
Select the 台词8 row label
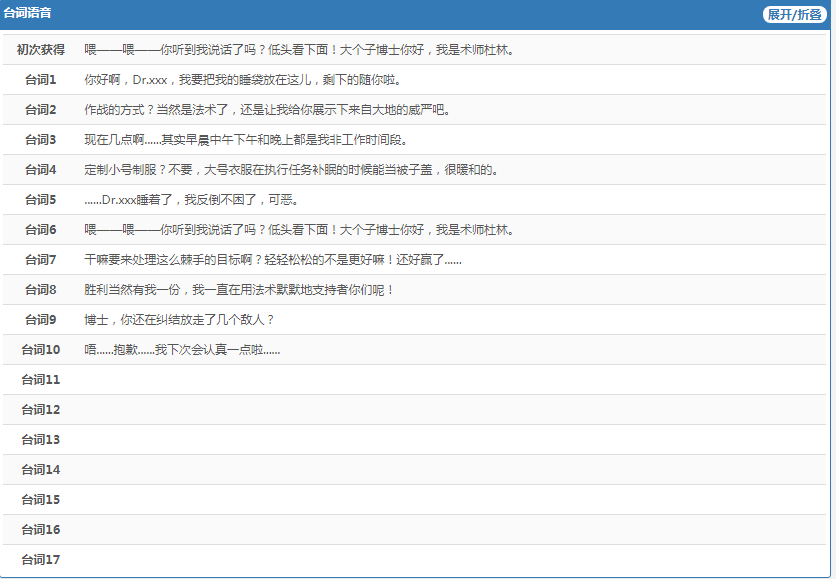coord(41,290)
